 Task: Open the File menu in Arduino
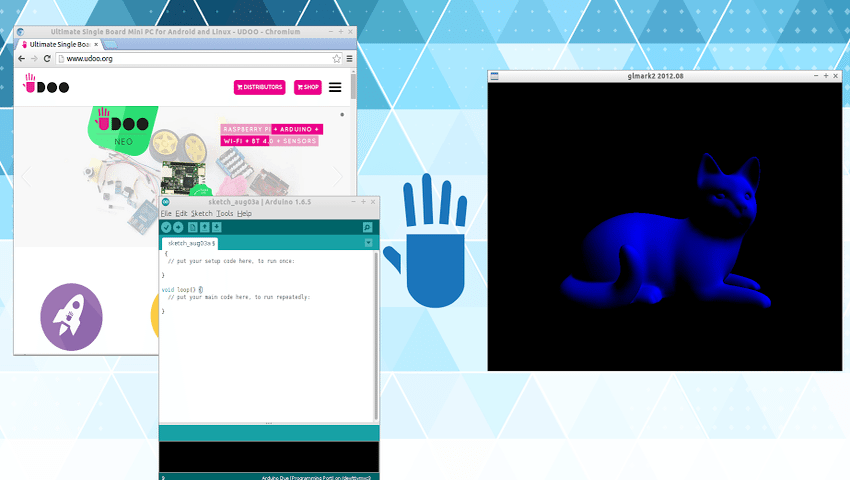[166, 214]
